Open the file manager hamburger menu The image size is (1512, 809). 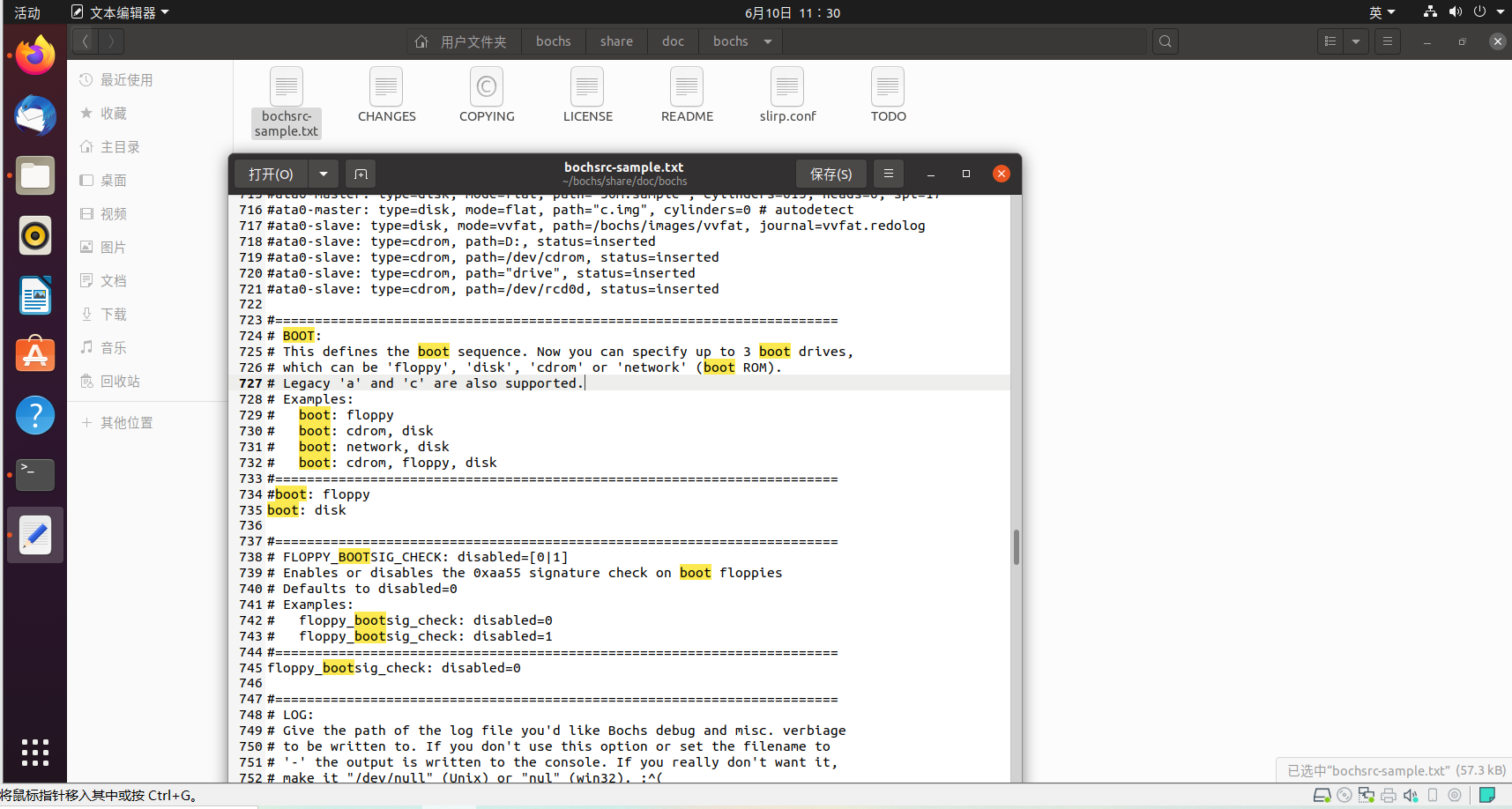tap(1388, 41)
